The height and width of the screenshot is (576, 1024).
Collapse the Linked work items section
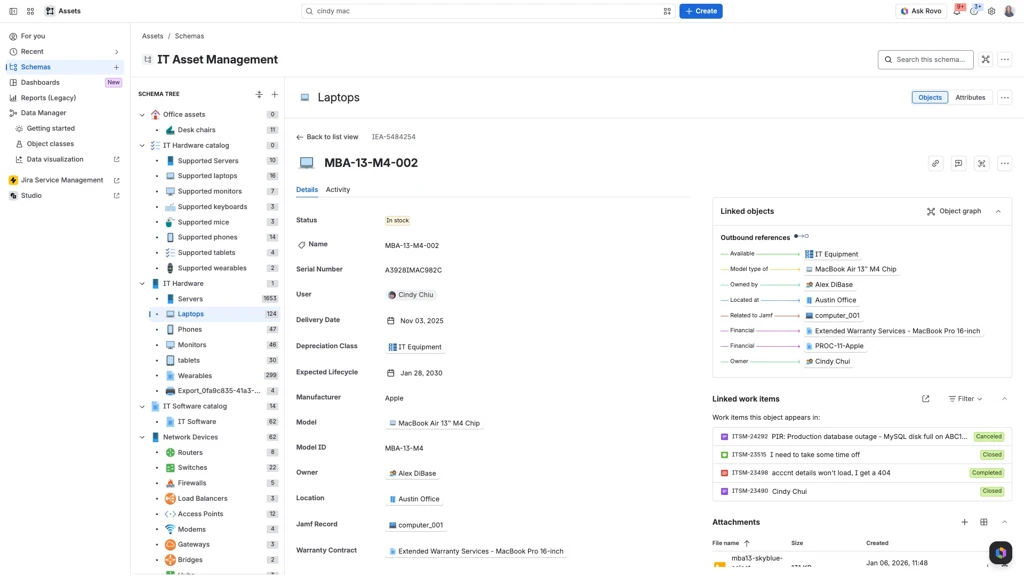coord(1004,399)
